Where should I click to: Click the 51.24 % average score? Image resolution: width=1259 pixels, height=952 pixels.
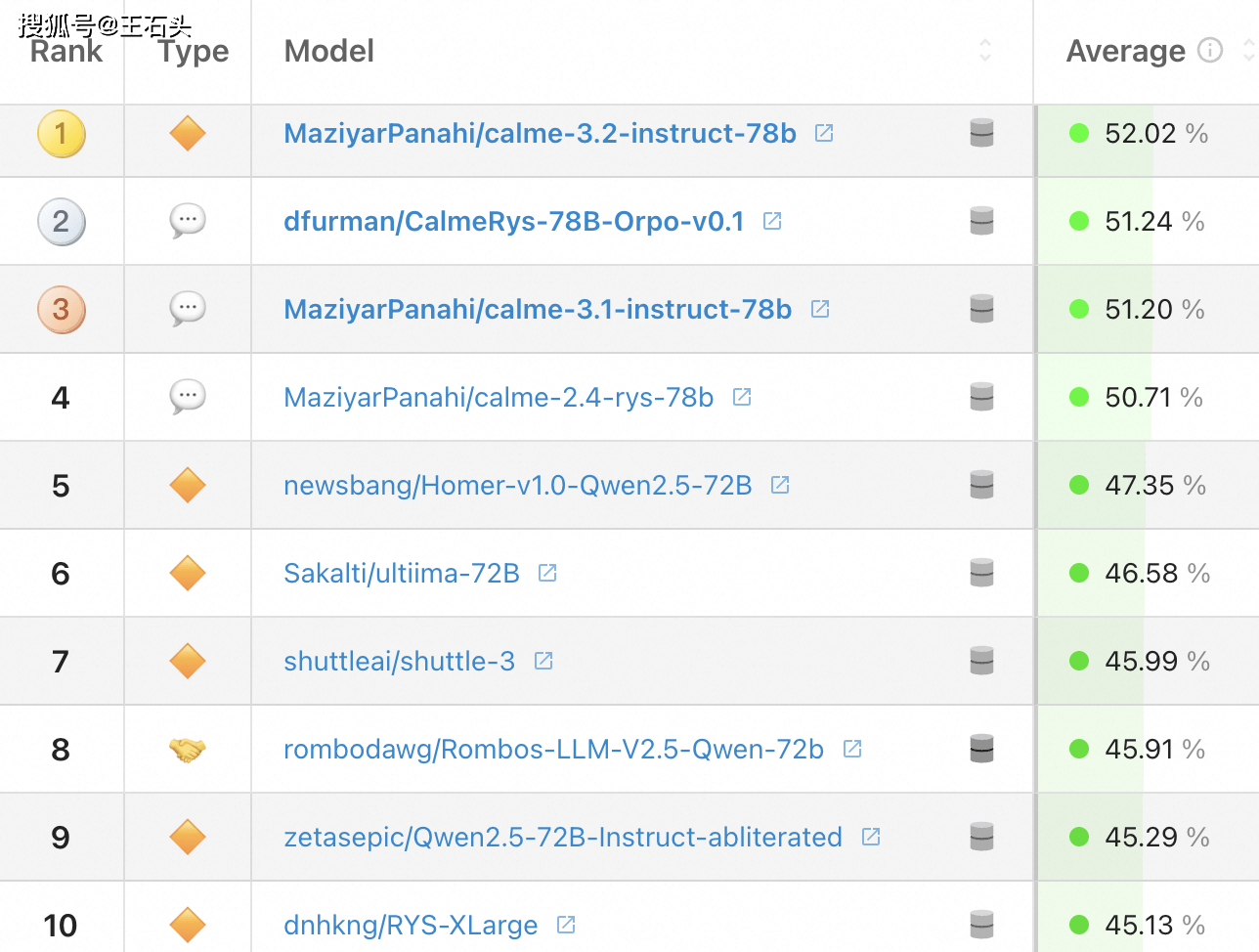[x=1154, y=221]
